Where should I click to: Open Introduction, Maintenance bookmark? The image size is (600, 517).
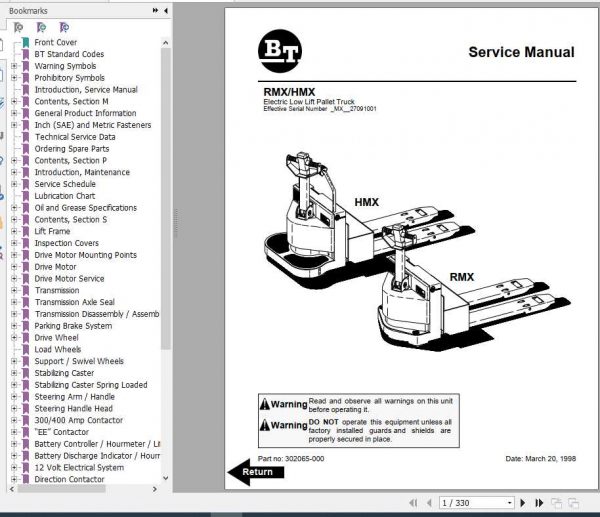82,172
